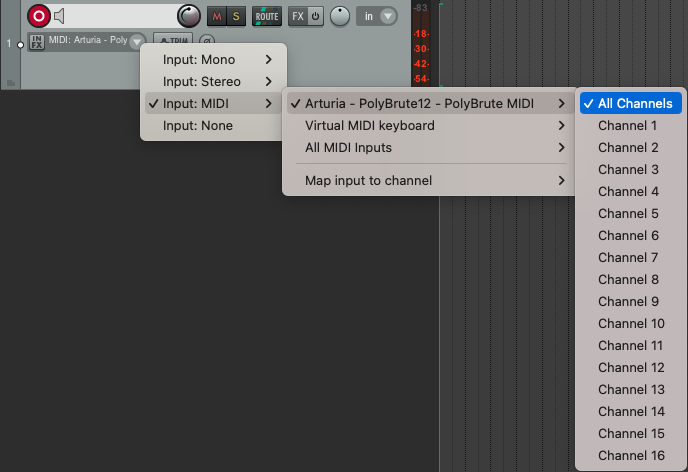Viewport: 688px width, 472px height.
Task: Toggle record monitoring speaker icon
Action: pyautogui.click(x=59, y=16)
